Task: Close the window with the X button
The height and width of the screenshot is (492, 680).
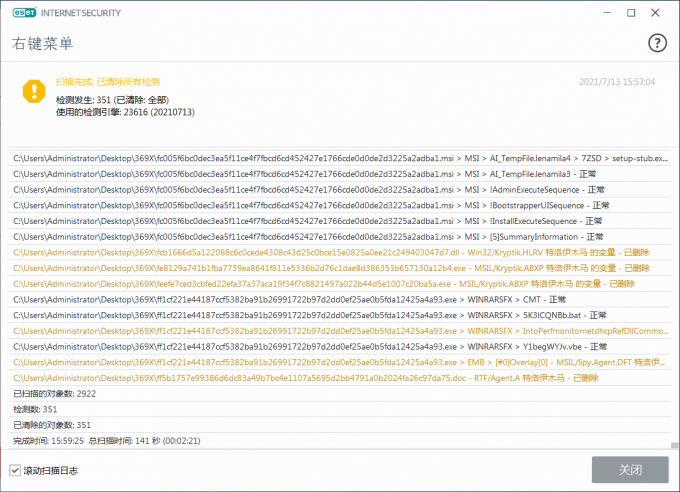Action: (x=655, y=13)
